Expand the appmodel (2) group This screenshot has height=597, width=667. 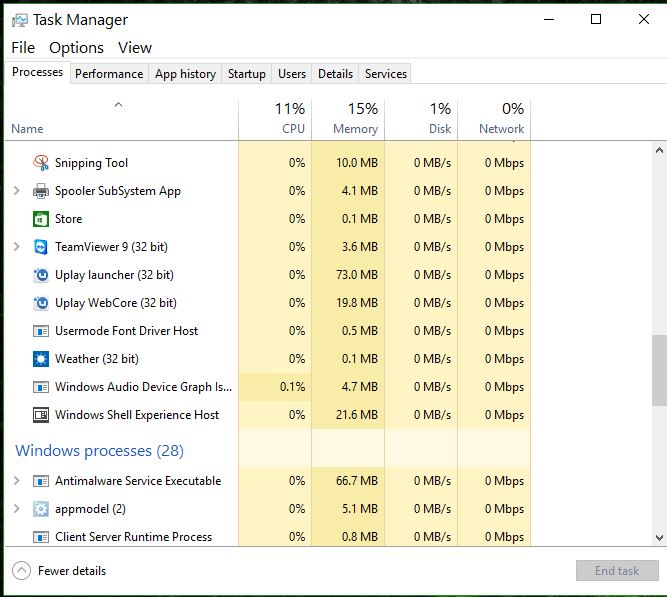[17, 509]
